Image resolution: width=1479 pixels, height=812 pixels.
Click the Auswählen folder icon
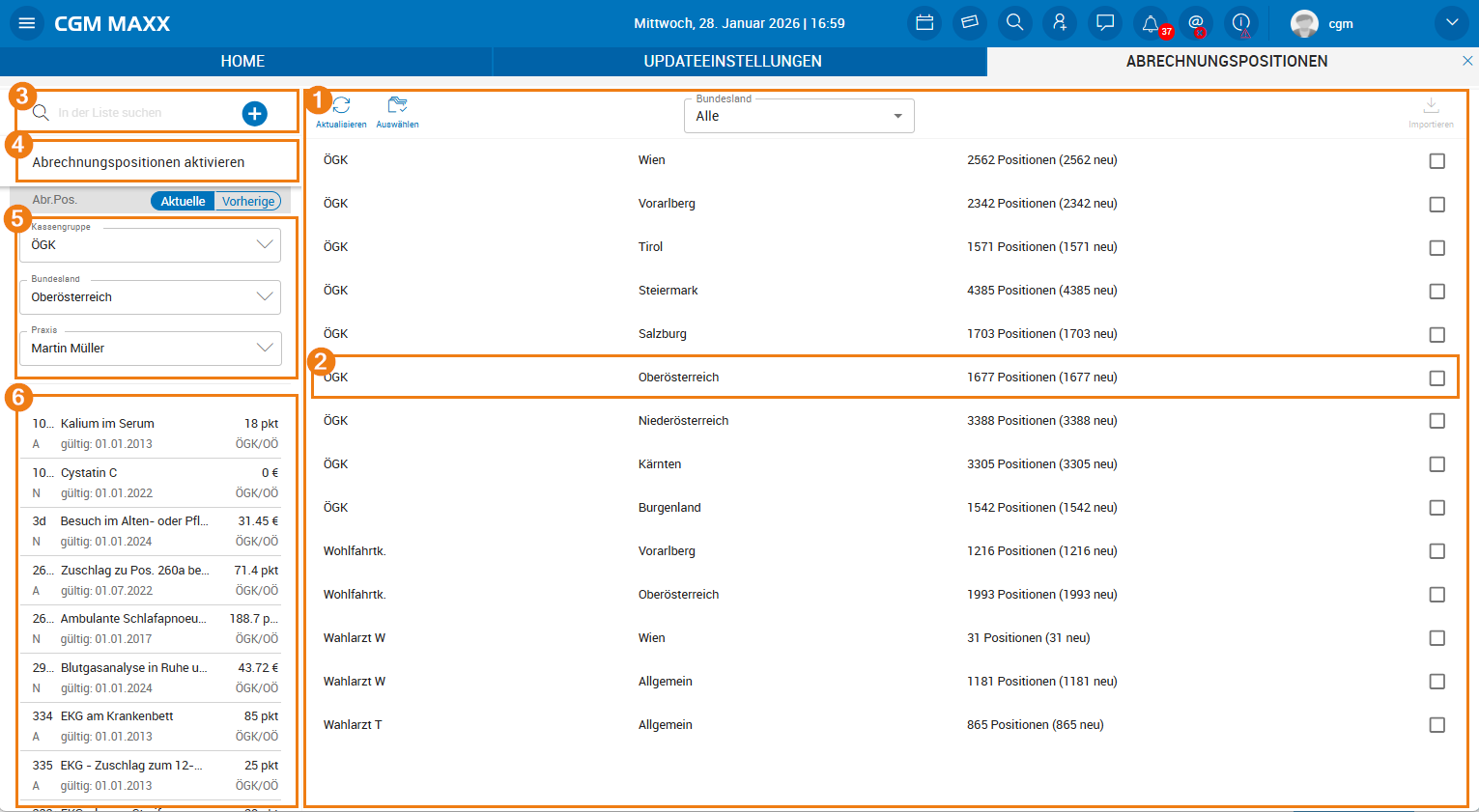[397, 106]
